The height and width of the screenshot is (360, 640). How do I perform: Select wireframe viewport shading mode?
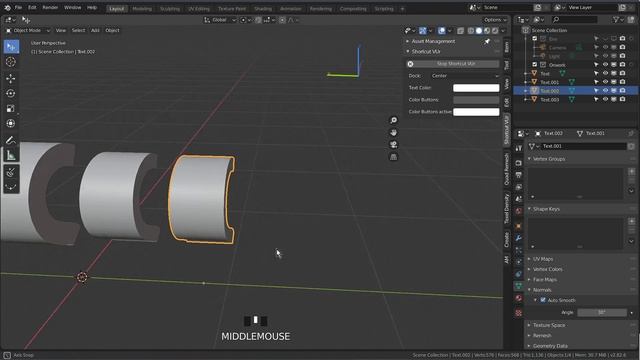pos(471,31)
